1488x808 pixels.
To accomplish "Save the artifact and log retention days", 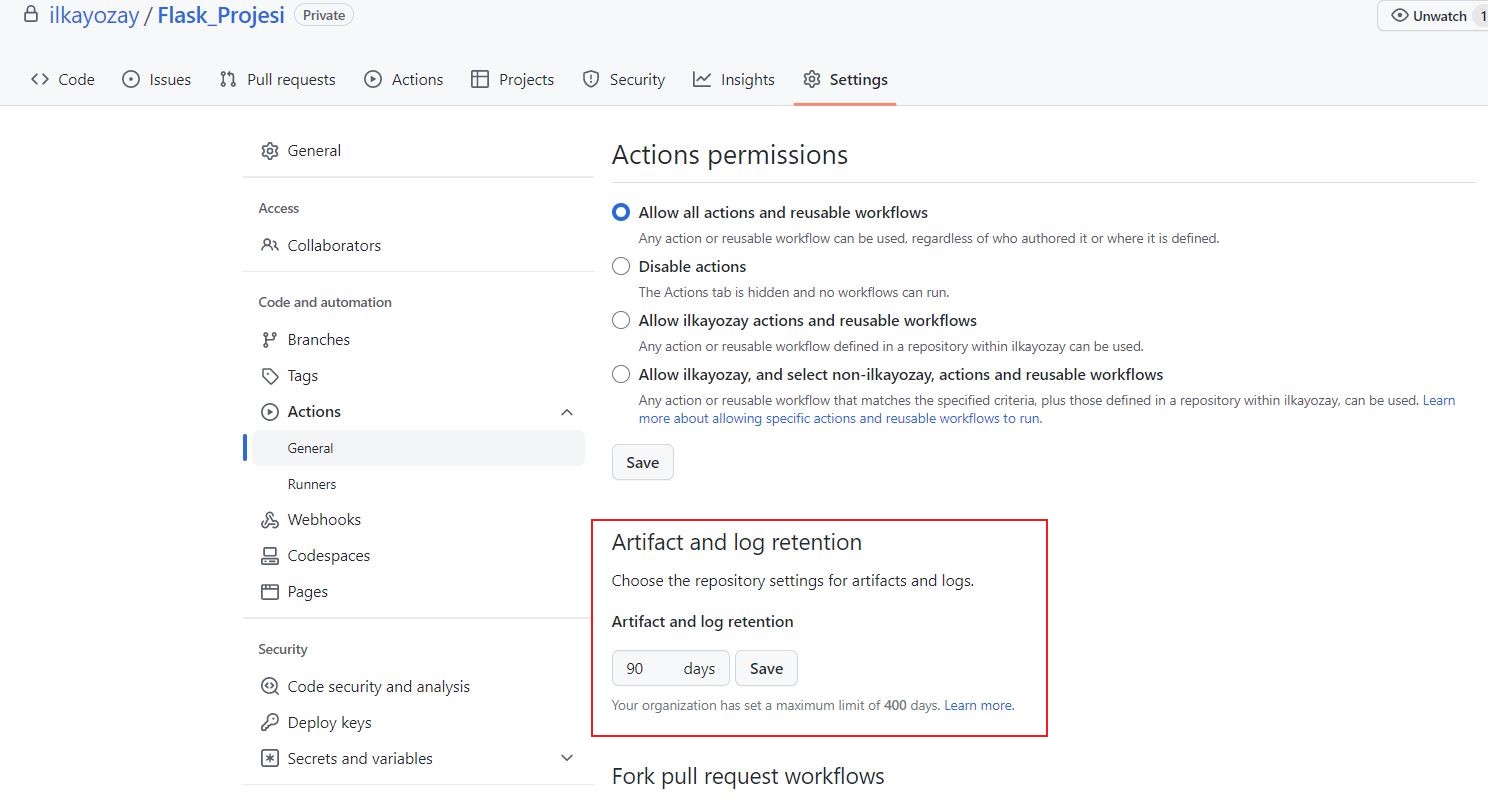I will (766, 669).
